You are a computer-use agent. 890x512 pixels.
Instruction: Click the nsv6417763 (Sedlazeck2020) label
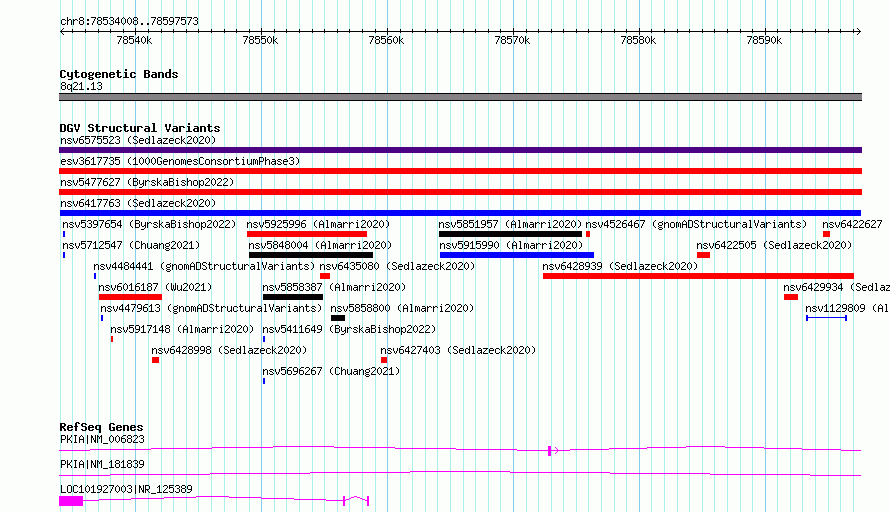[x=138, y=203]
